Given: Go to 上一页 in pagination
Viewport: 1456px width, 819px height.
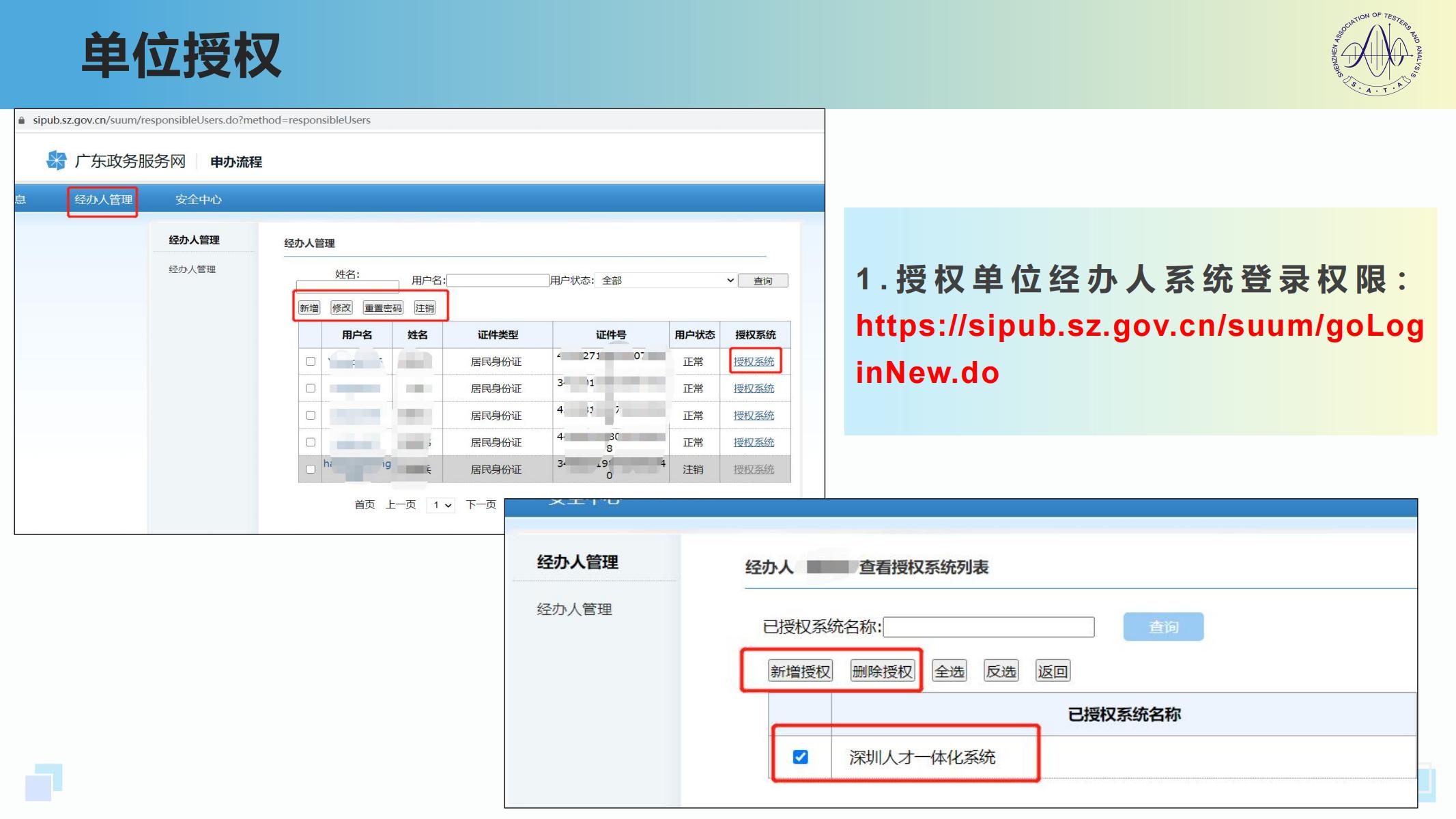Looking at the screenshot, I should coord(401,504).
